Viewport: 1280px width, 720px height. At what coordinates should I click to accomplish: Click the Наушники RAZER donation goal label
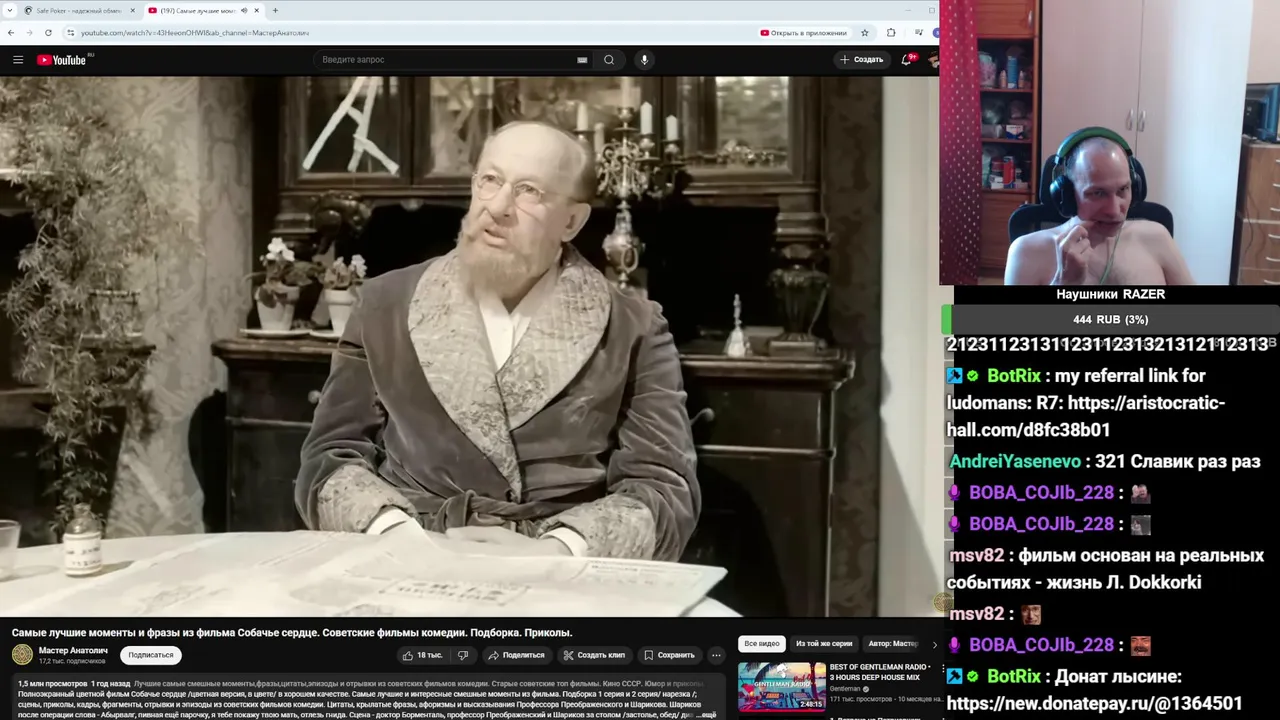coord(1110,294)
